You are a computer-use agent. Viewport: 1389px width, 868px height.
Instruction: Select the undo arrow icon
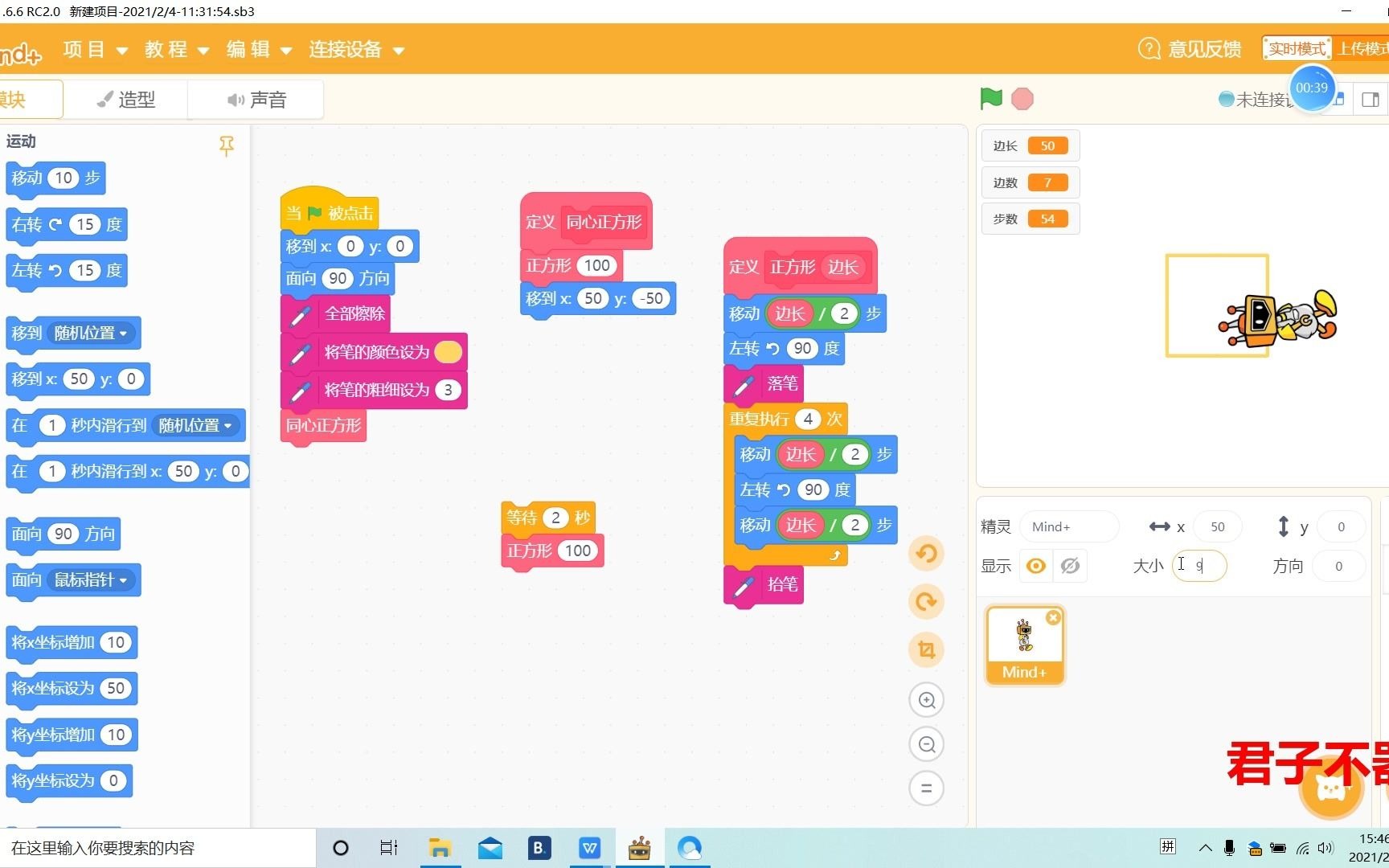(x=926, y=553)
